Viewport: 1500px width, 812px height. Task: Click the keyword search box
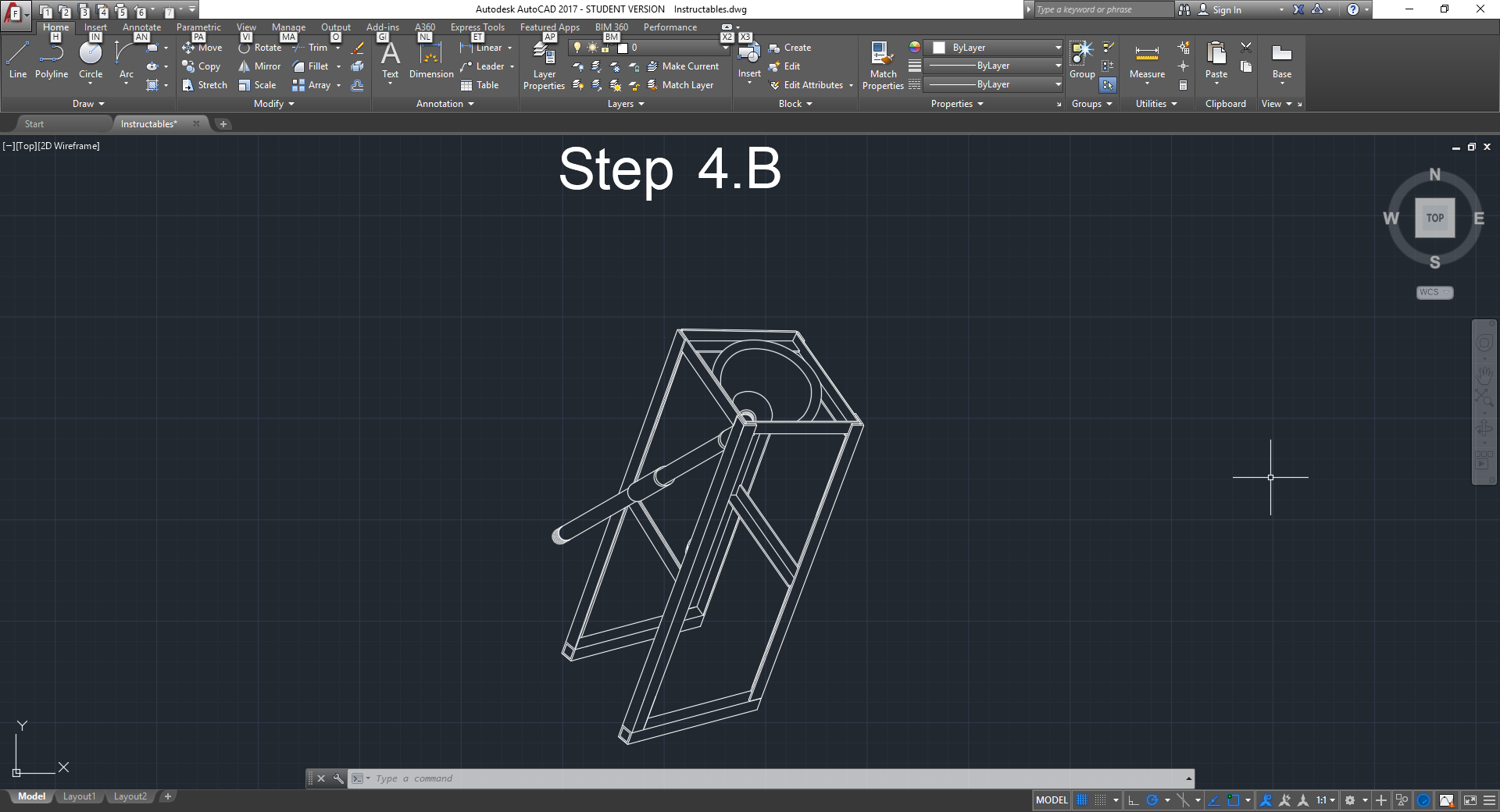(x=1103, y=9)
